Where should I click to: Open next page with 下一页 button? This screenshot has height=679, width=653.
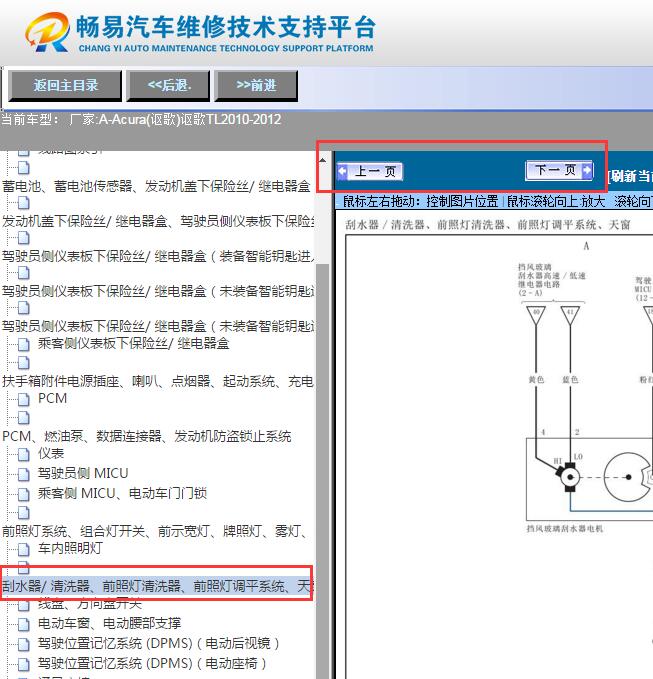[559, 170]
